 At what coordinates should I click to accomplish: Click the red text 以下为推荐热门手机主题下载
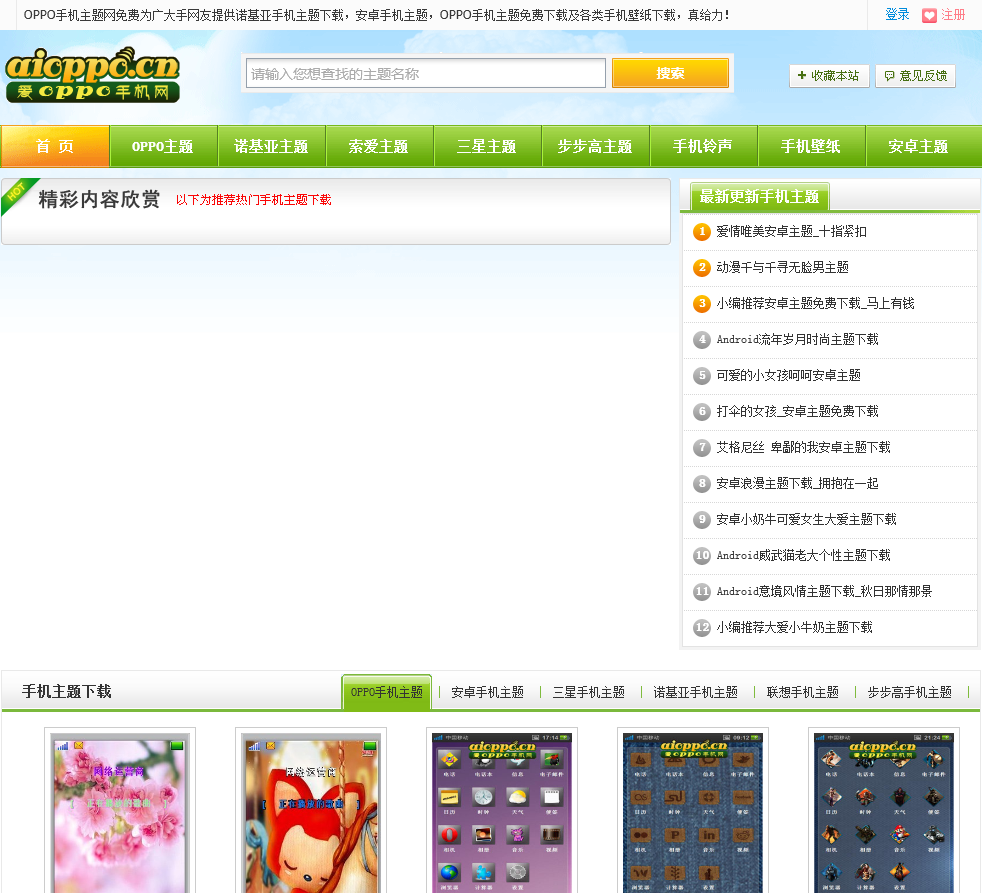254,200
